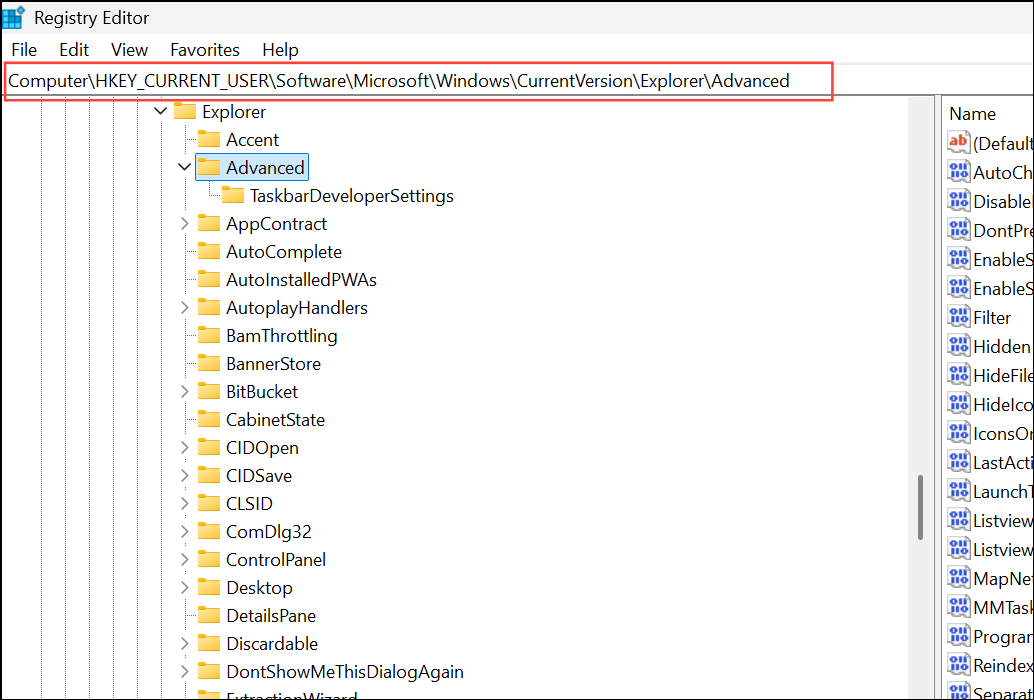Expand the Desktop key

pyautogui.click(x=185, y=588)
